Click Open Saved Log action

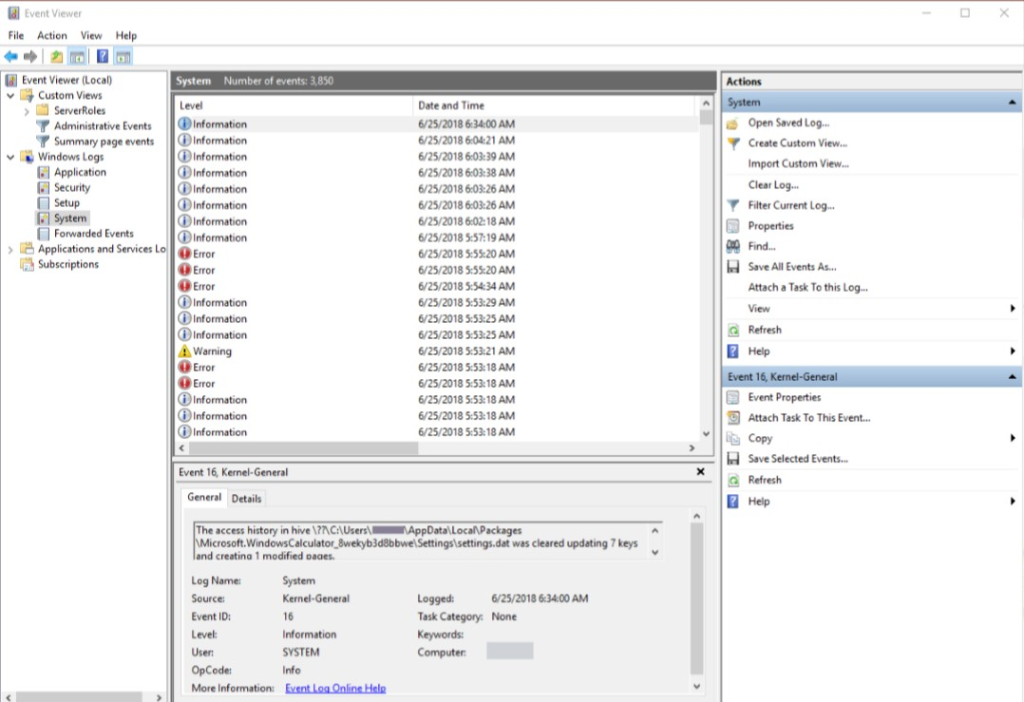coord(788,123)
